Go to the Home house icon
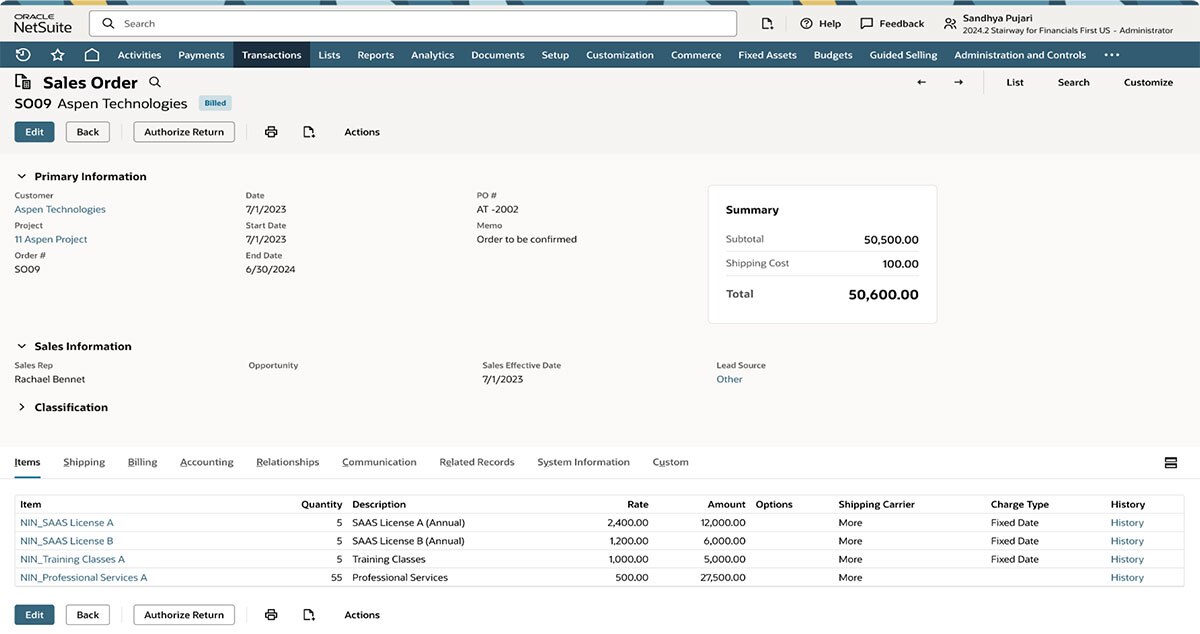This screenshot has height=634, width=1200. pyautogui.click(x=91, y=55)
